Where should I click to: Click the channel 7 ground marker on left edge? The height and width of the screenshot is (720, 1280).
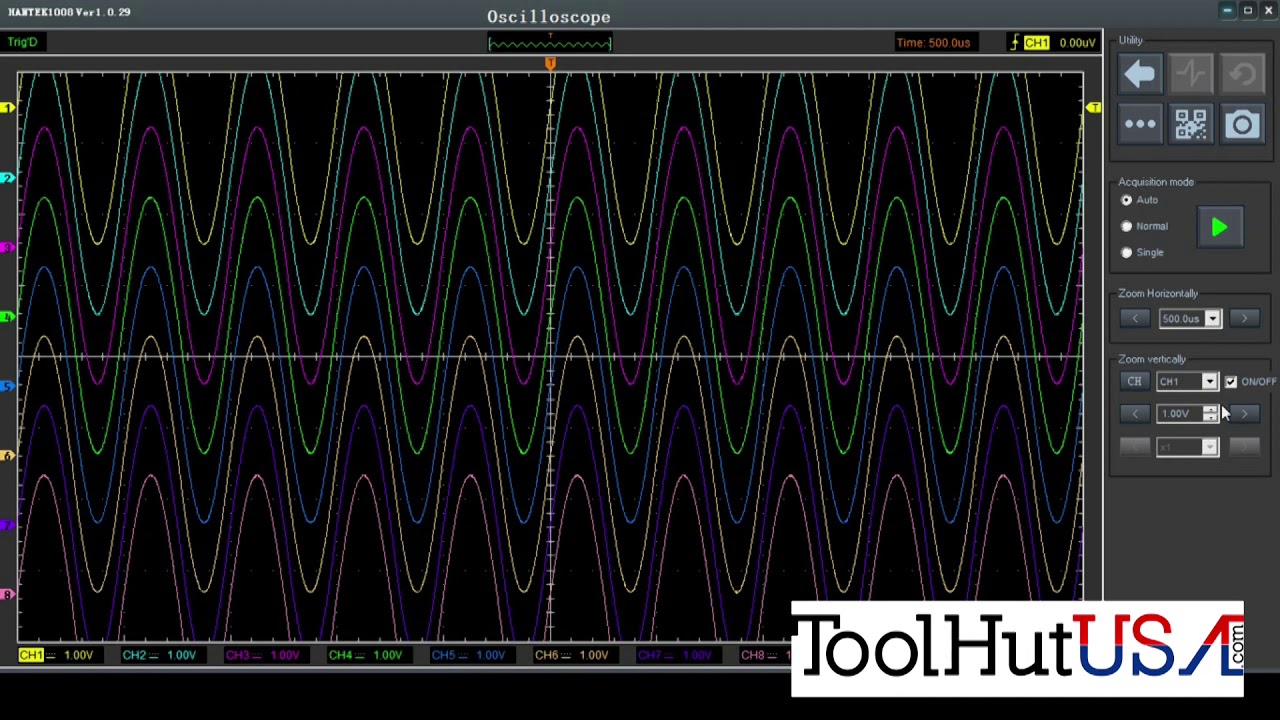coord(8,526)
